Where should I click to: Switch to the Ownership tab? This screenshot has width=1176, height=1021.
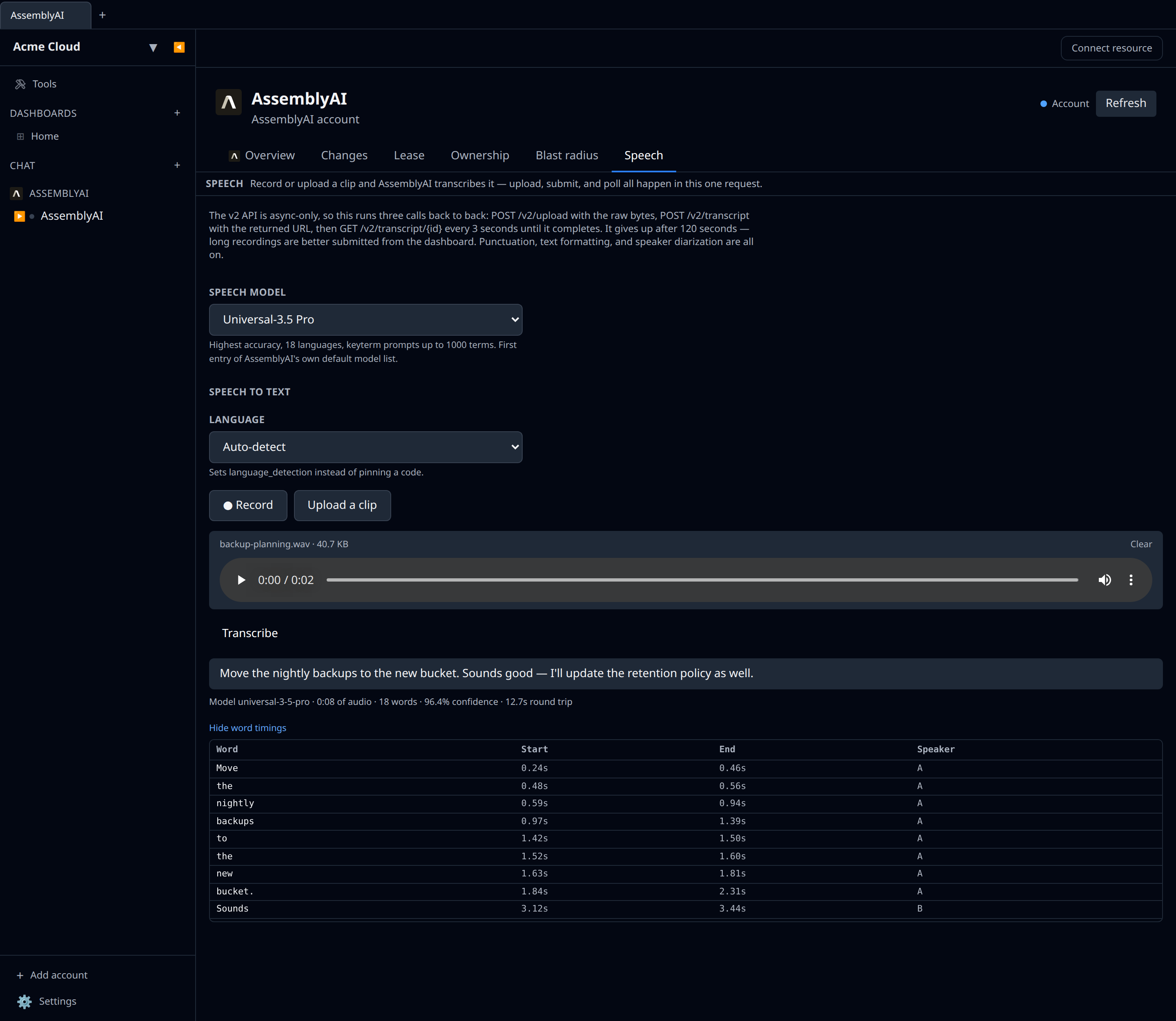tap(480, 156)
